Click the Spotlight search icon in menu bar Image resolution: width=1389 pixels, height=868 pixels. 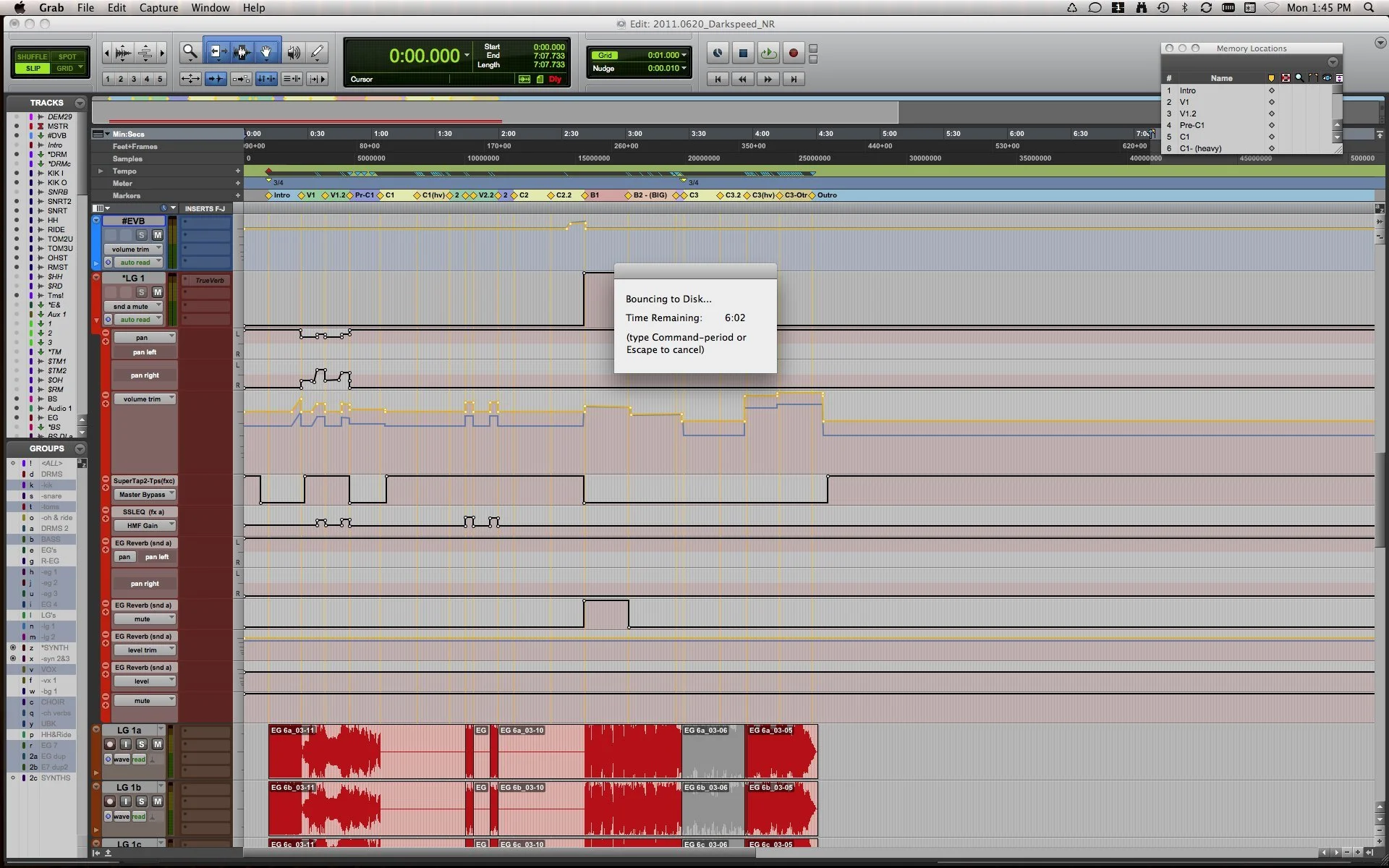(1369, 8)
